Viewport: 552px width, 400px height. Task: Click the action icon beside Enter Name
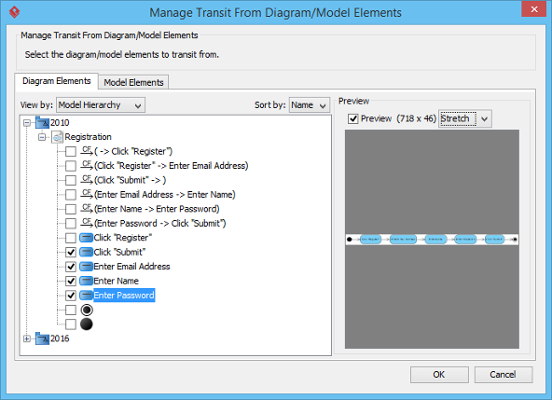click(x=86, y=281)
